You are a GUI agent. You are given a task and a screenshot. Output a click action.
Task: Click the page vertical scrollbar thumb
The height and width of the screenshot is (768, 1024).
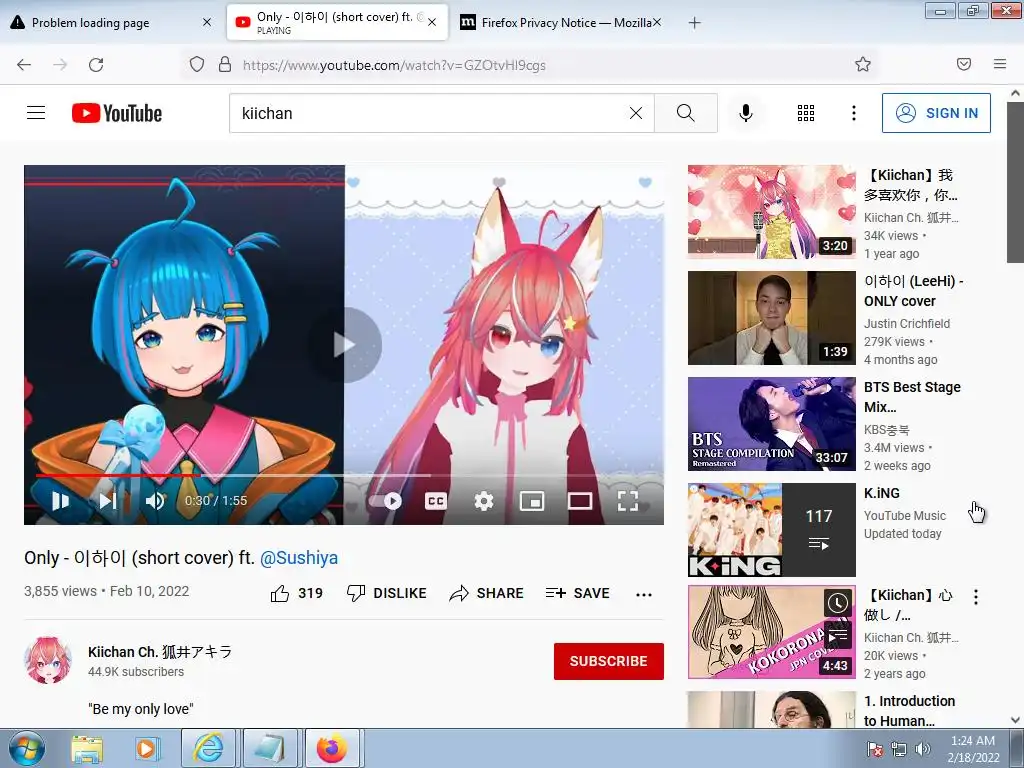point(1015,182)
